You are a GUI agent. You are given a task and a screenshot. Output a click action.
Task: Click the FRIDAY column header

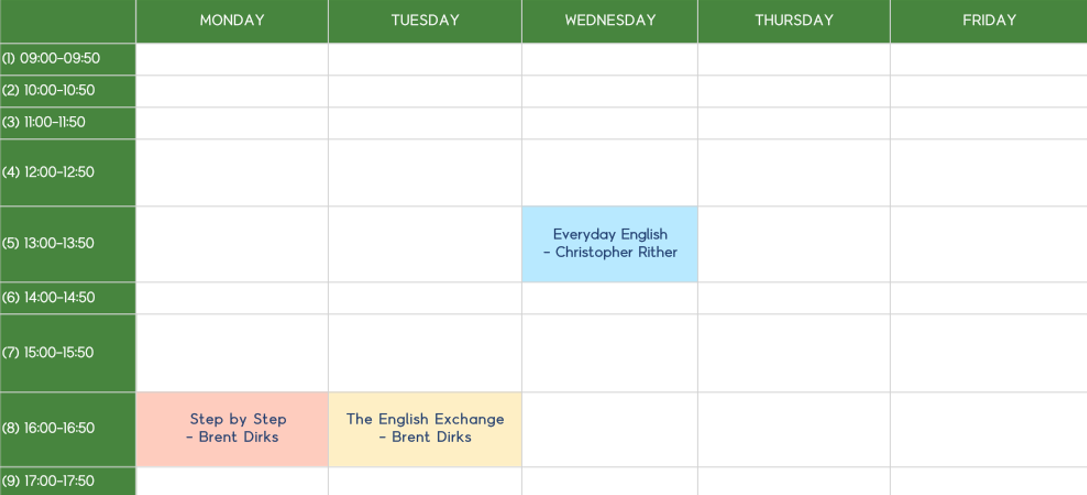989,21
